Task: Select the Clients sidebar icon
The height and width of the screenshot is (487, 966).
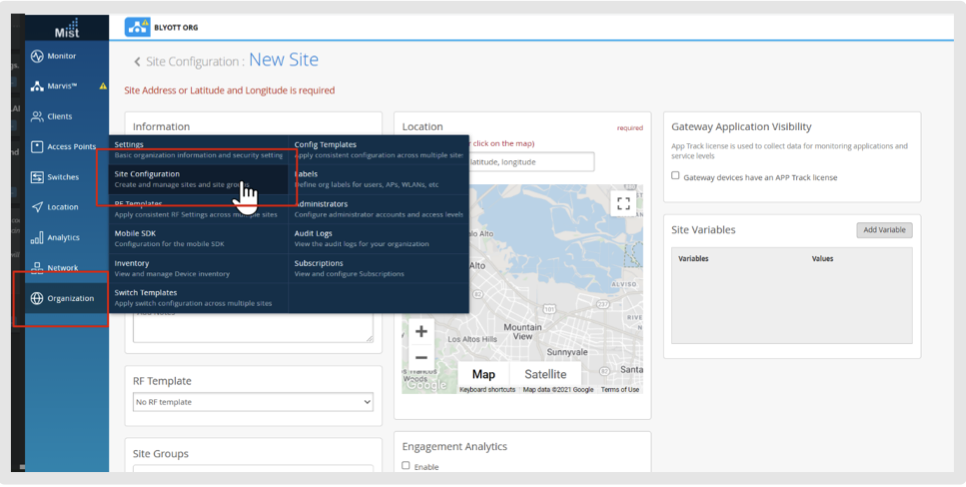Action: coord(37,116)
